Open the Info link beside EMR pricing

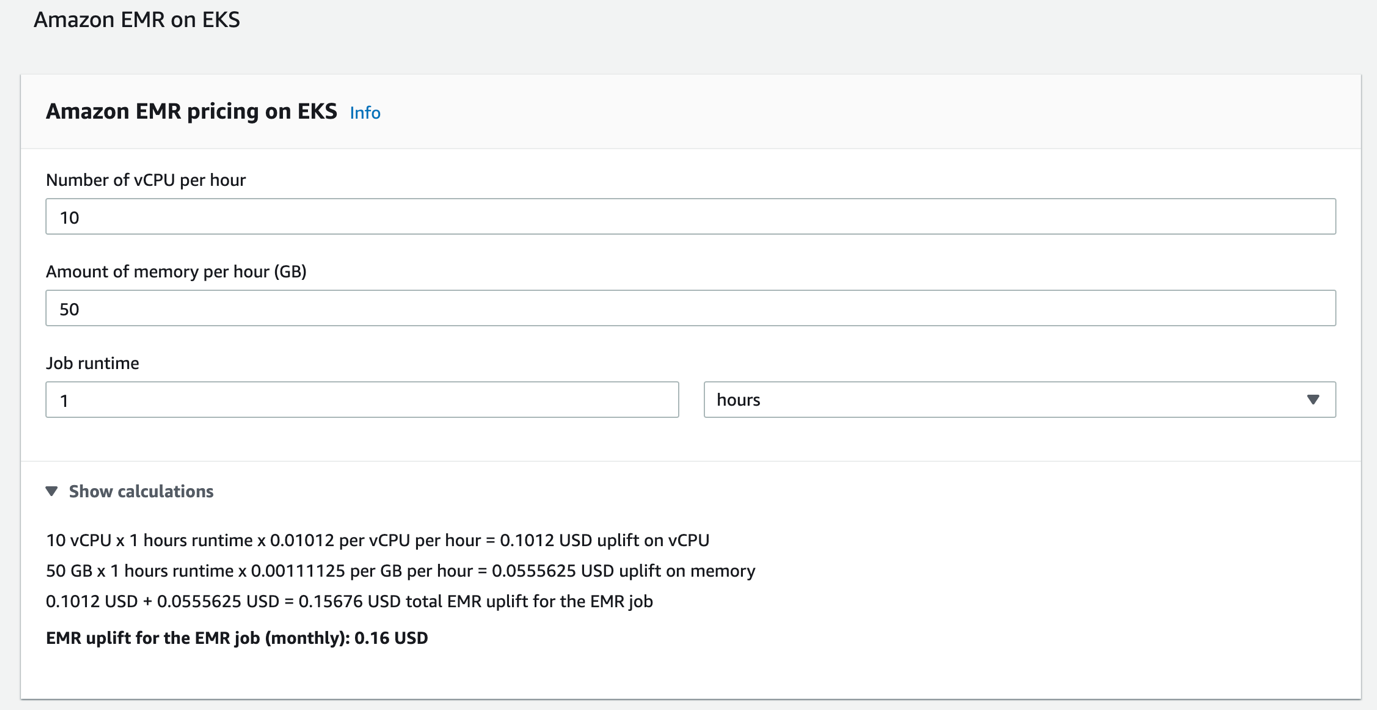pyautogui.click(x=365, y=113)
